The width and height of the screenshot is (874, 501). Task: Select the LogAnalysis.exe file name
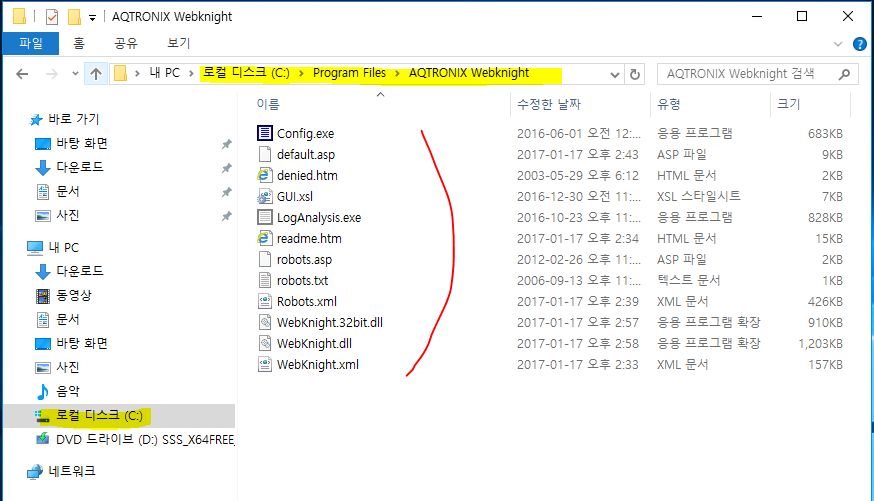pos(319,217)
